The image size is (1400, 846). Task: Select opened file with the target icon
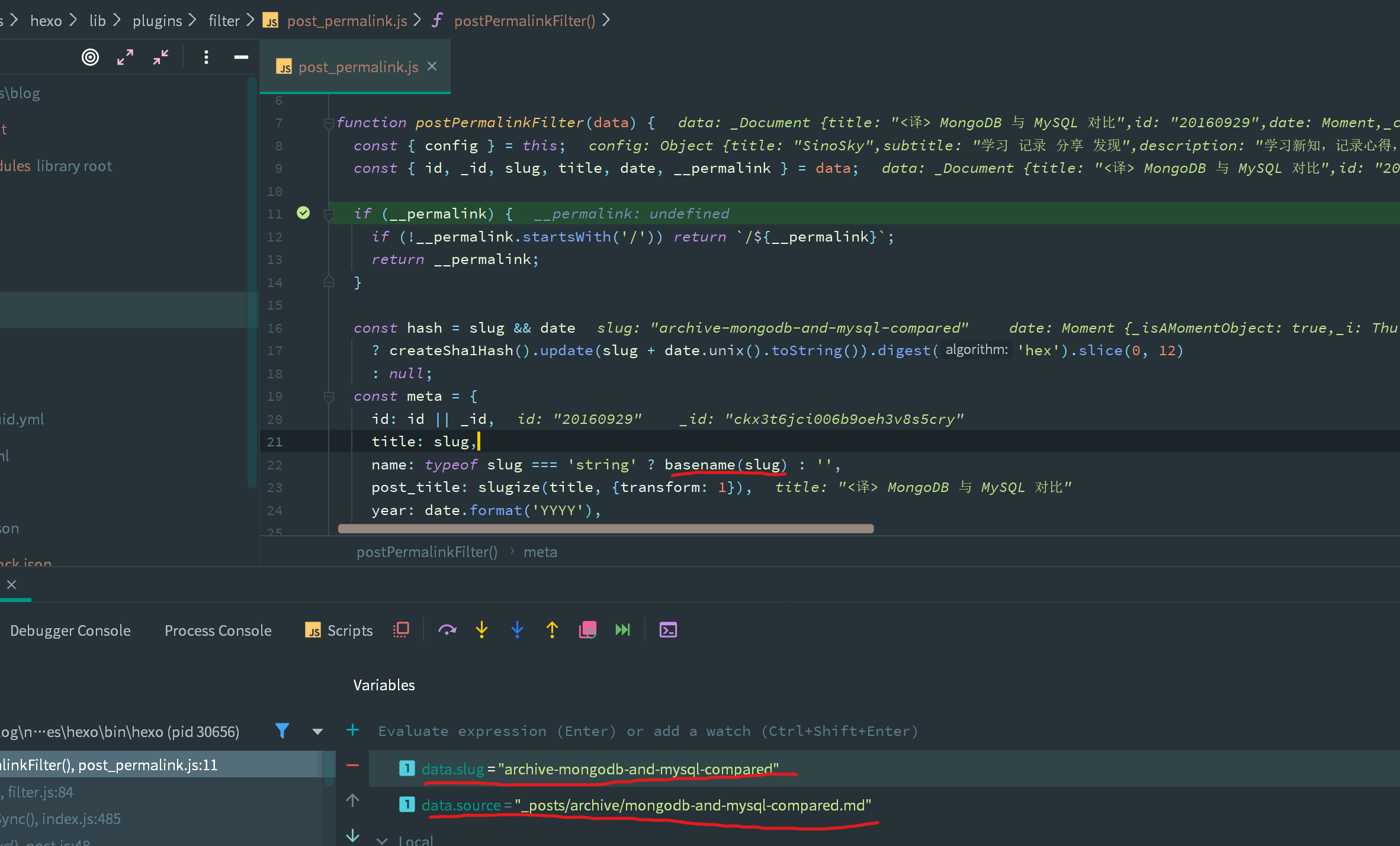[x=90, y=57]
